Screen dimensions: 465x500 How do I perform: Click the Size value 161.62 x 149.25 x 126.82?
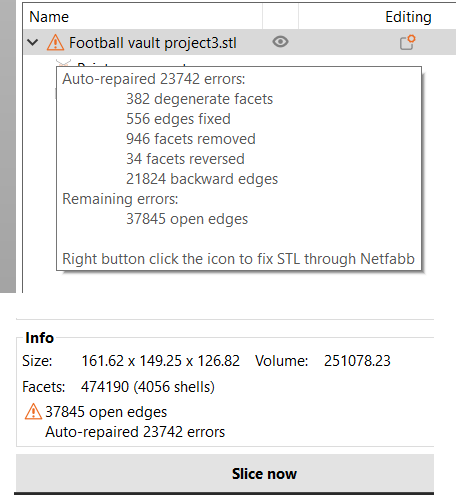[161, 361]
